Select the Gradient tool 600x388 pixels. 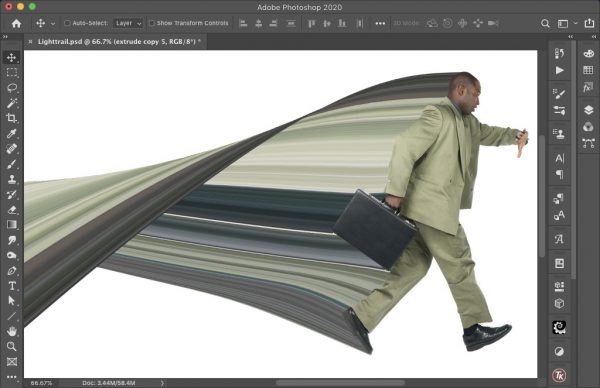pyautogui.click(x=11, y=225)
